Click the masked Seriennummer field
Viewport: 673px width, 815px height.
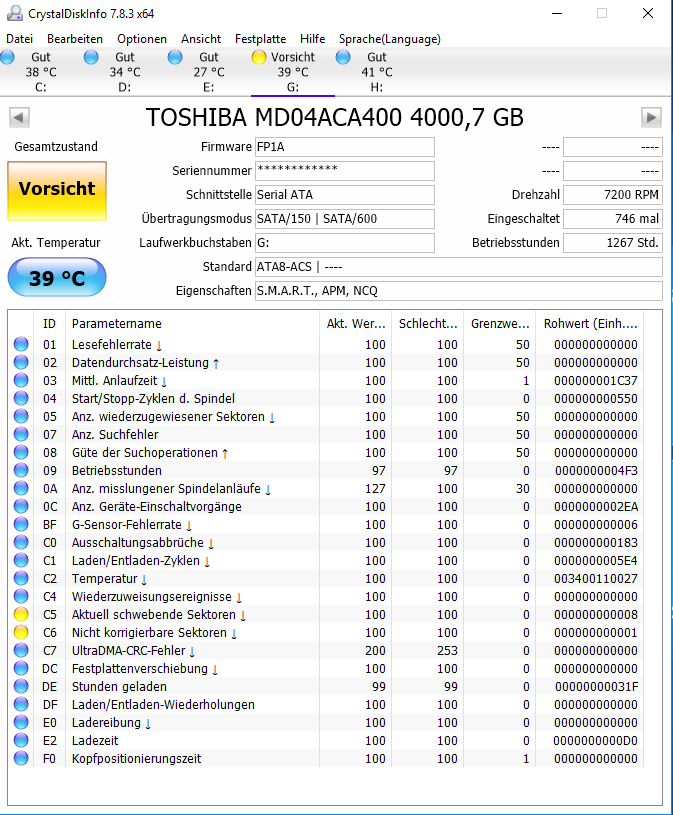(x=345, y=171)
